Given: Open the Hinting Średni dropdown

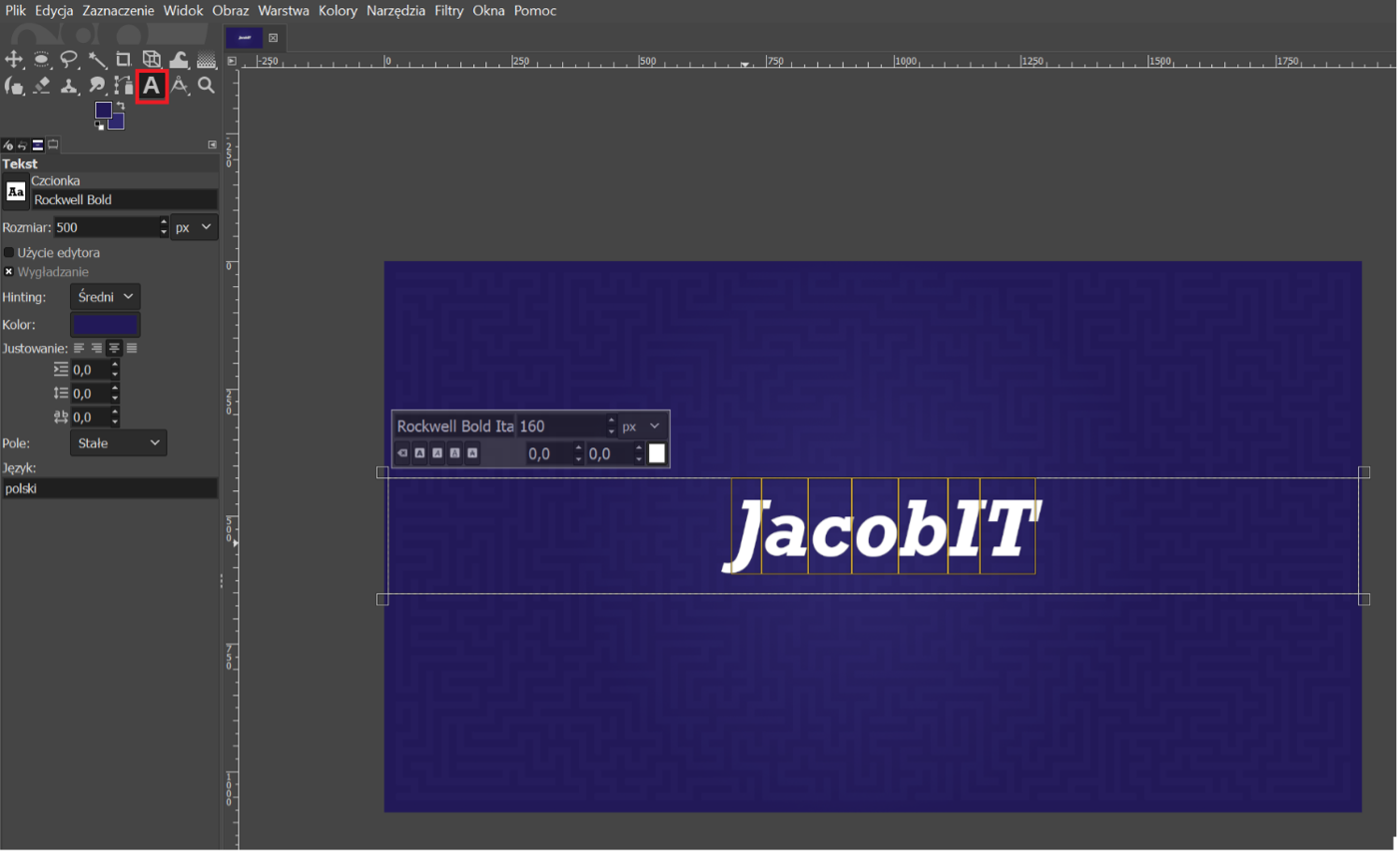Looking at the screenshot, I should 105,297.
